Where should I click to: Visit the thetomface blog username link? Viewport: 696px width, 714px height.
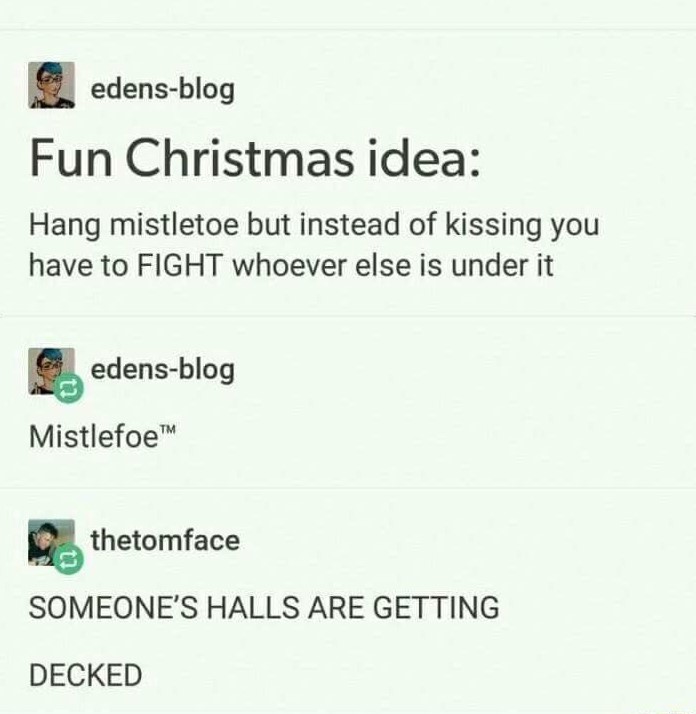click(x=165, y=540)
